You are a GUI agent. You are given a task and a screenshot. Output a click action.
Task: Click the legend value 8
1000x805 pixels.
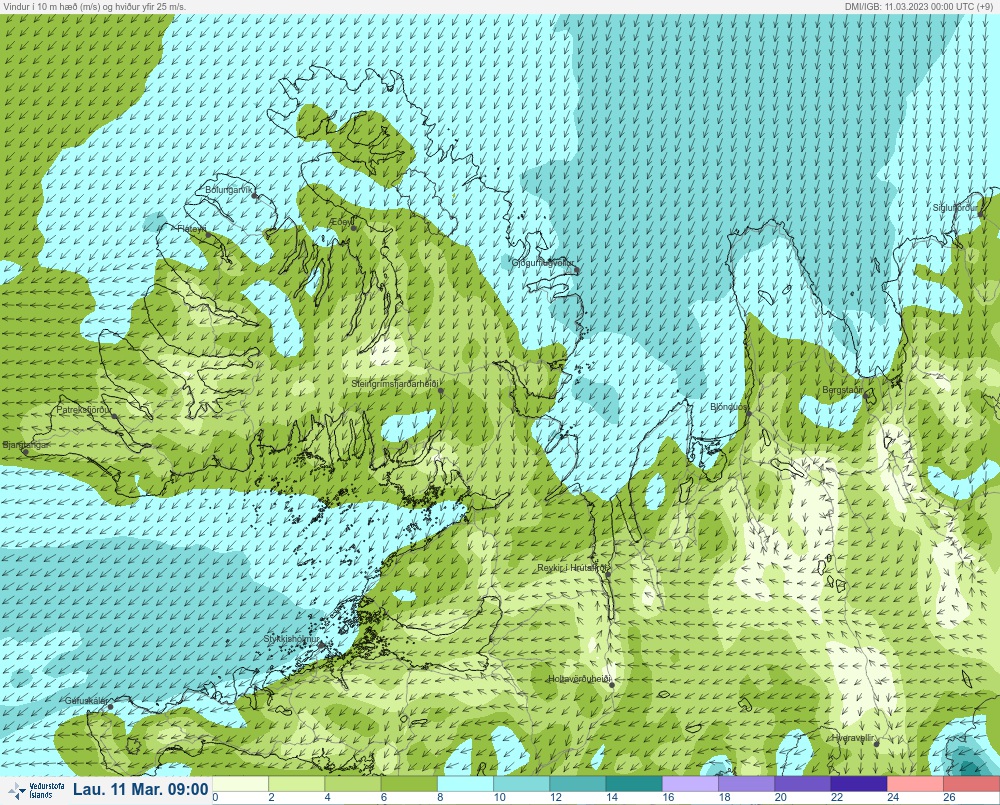440,797
